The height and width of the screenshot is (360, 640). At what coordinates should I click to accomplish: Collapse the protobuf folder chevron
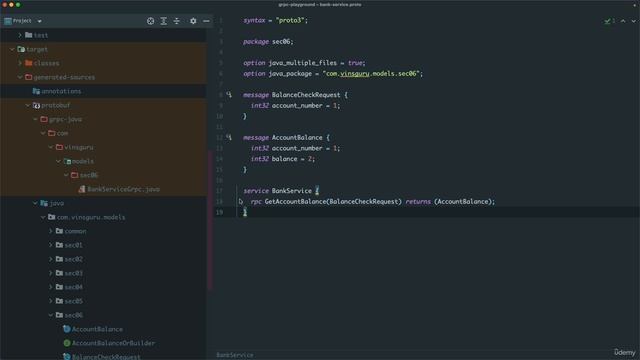pos(28,105)
